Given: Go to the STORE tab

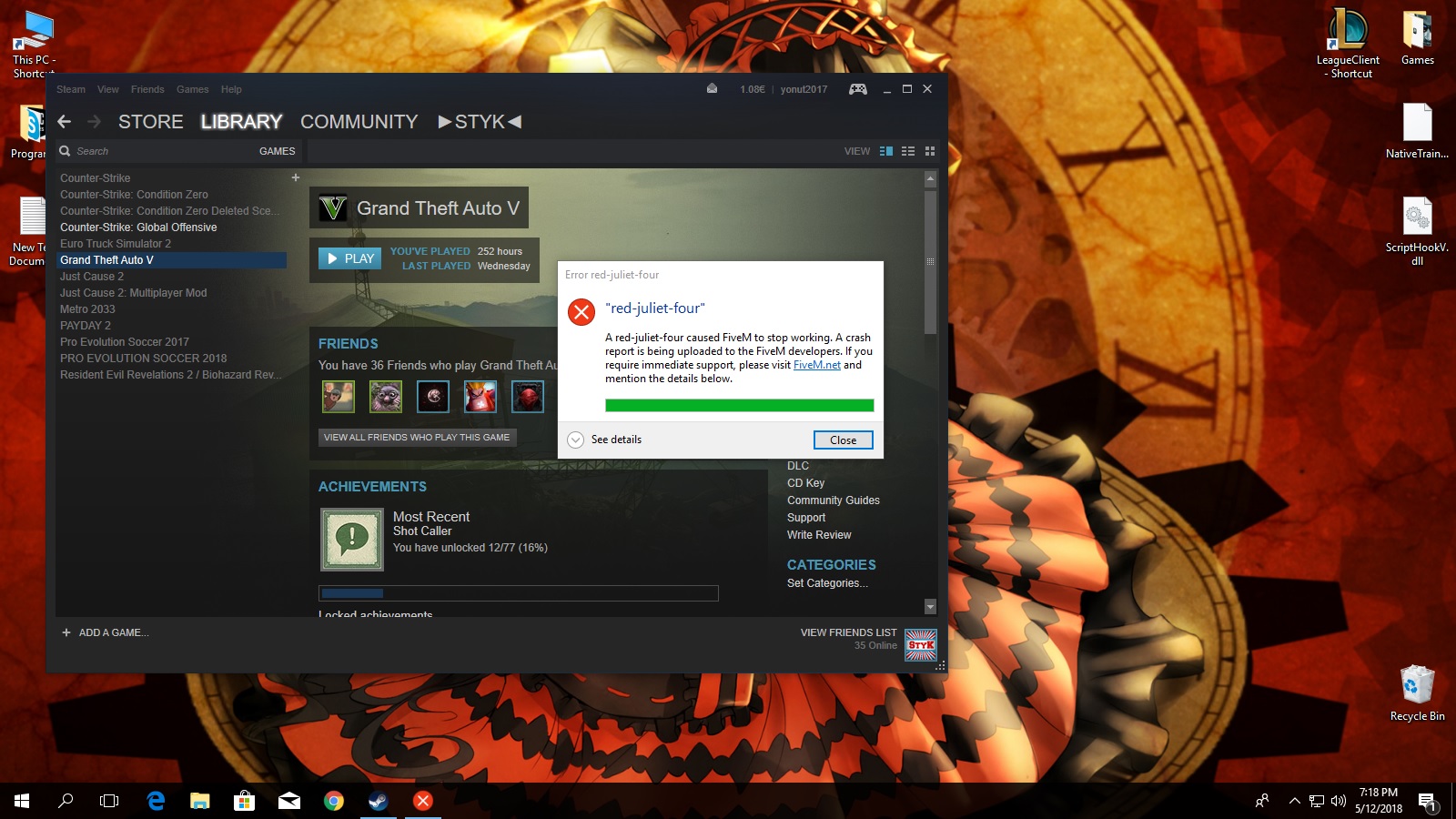Looking at the screenshot, I should [150, 122].
